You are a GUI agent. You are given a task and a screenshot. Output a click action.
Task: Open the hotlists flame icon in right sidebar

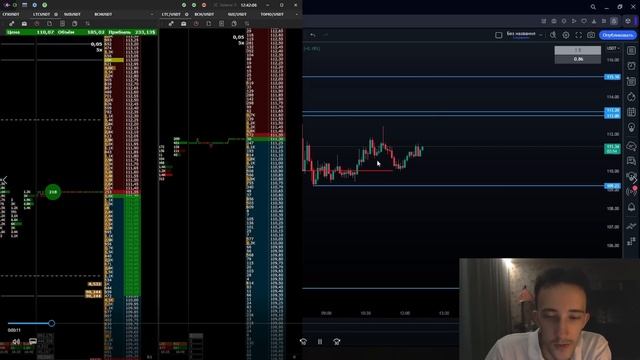[631, 97]
